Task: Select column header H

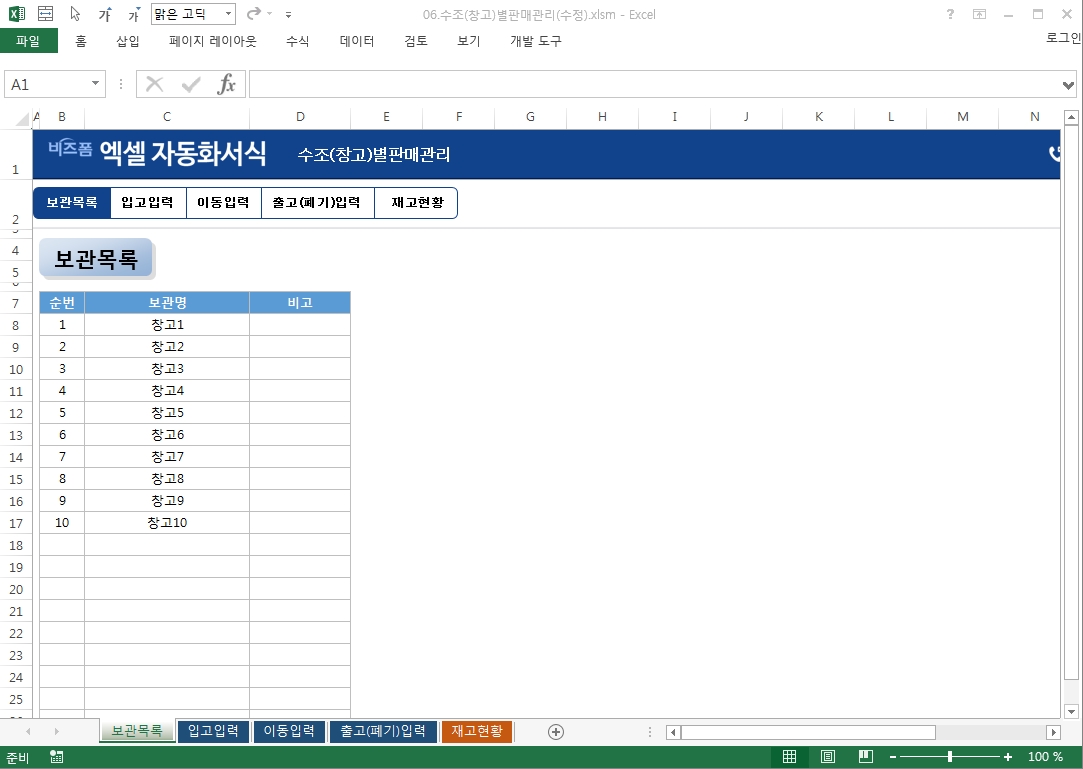Action: point(602,117)
